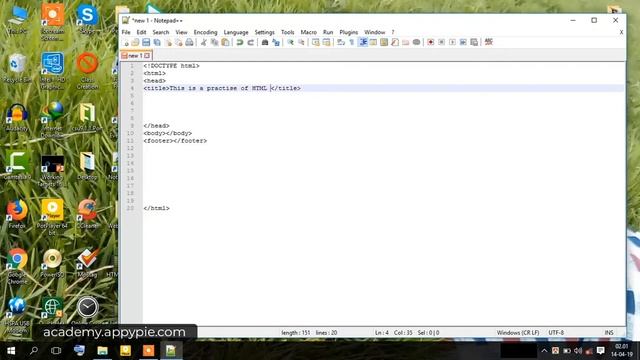The image size is (640, 360).
Task: Open the Replace toolbar icon
Action: [276, 42]
